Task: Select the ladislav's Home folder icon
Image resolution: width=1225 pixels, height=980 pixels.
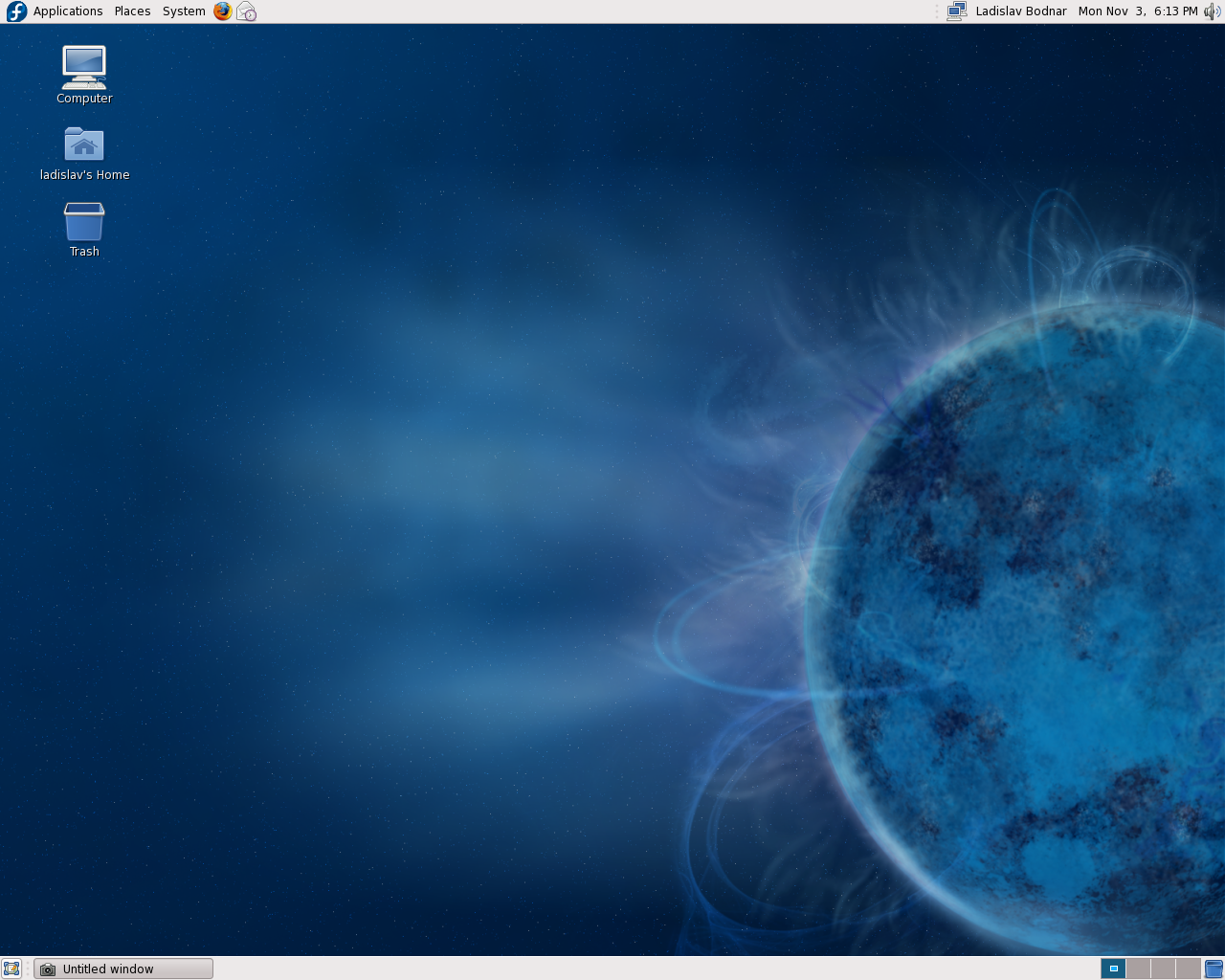Action: (x=84, y=153)
